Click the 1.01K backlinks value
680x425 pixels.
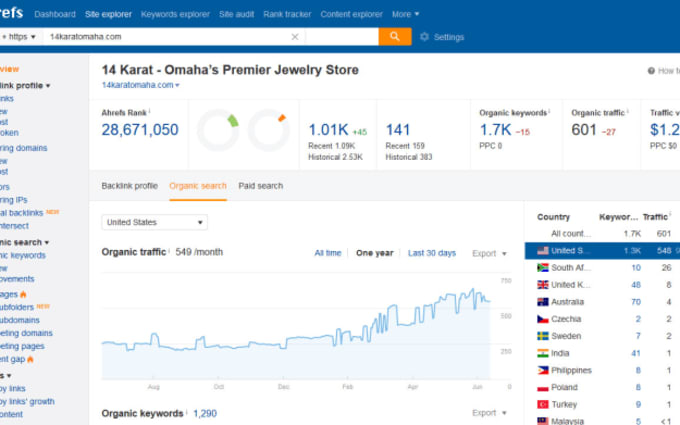pyautogui.click(x=328, y=130)
